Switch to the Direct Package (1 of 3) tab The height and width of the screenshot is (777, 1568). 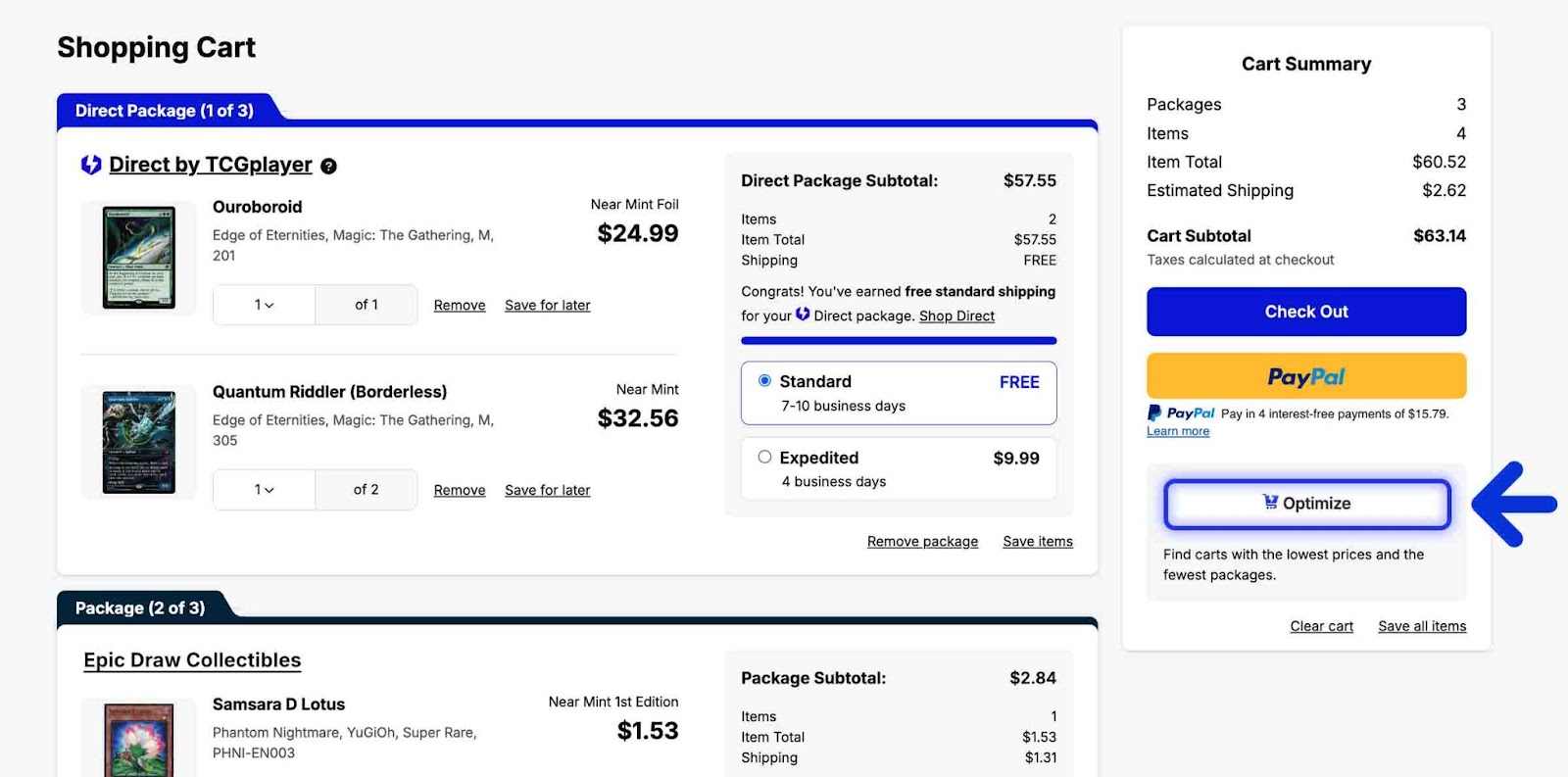165,111
